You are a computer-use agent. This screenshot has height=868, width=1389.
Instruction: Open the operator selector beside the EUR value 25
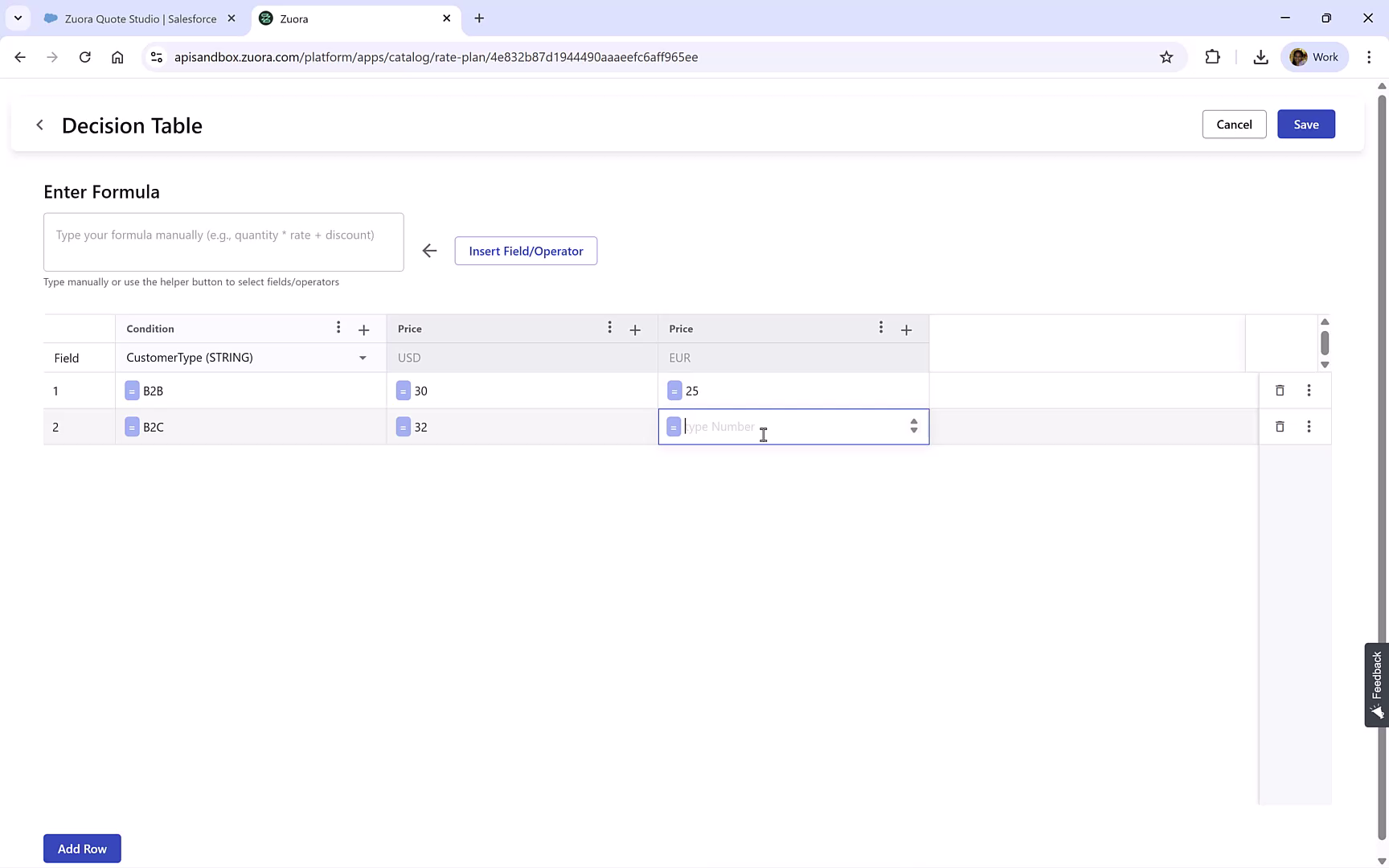674,391
